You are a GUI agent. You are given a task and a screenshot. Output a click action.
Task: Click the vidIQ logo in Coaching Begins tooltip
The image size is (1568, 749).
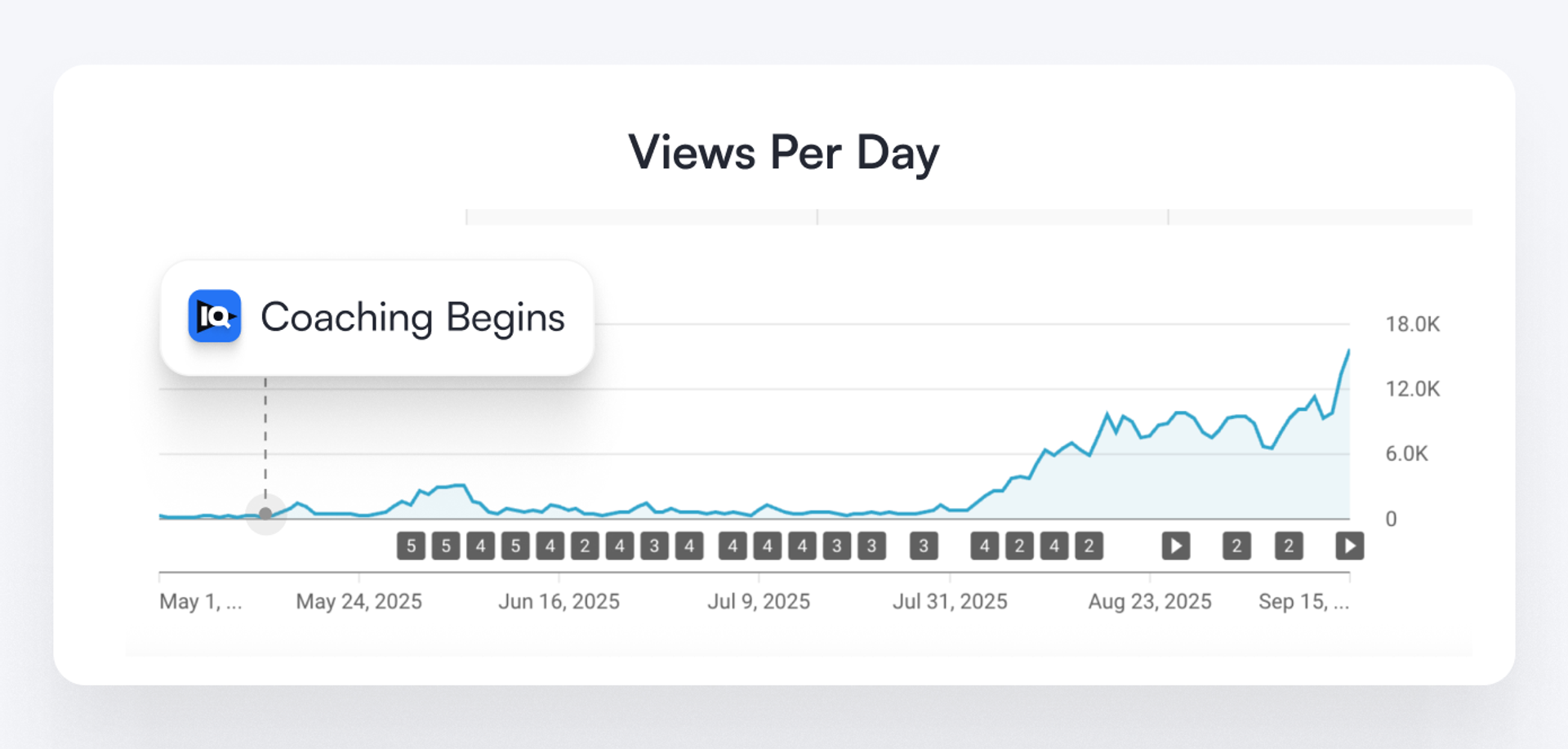click(x=214, y=316)
